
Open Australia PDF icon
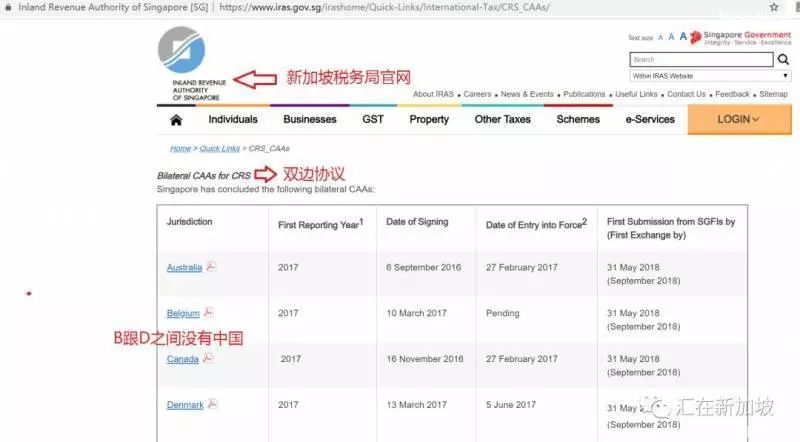click(x=211, y=266)
